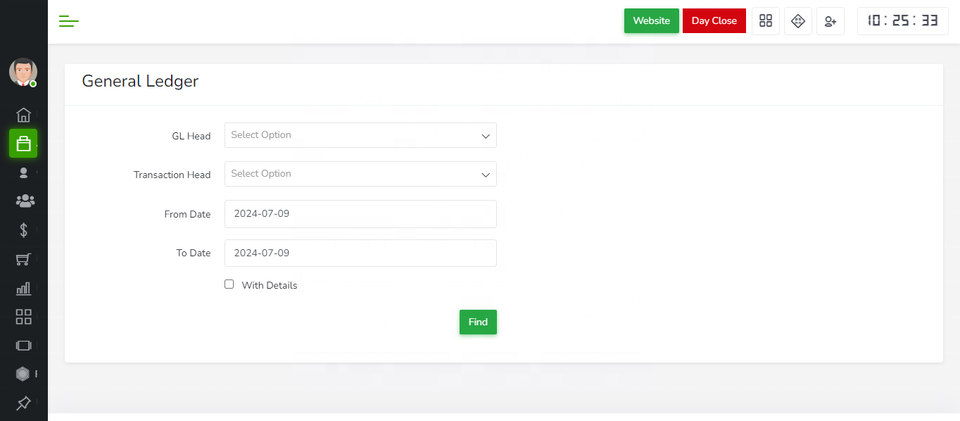Click the diamond move icon in header
The image size is (960, 421).
(x=798, y=21)
